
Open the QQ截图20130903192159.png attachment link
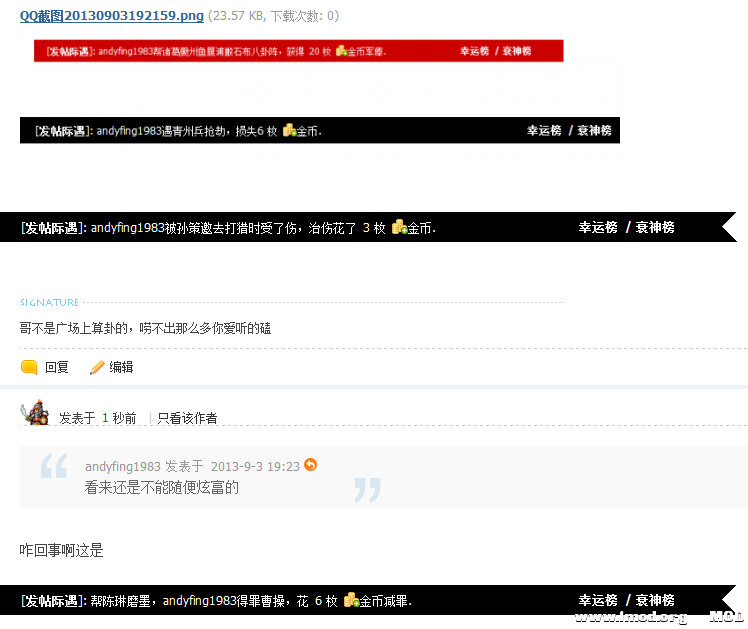point(112,16)
